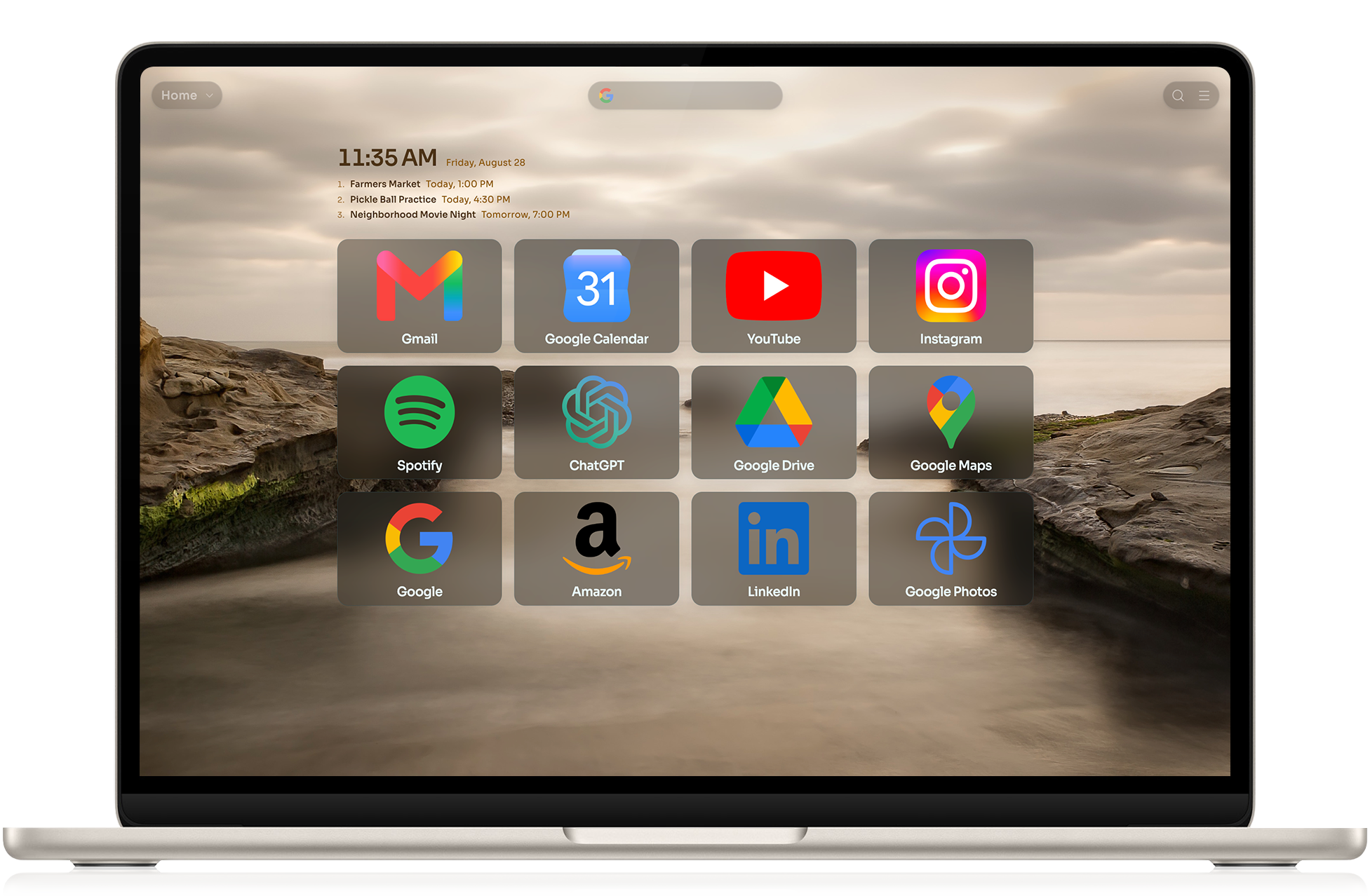Open the Google shortcut tile
The width and height of the screenshot is (1370, 896).
click(419, 548)
